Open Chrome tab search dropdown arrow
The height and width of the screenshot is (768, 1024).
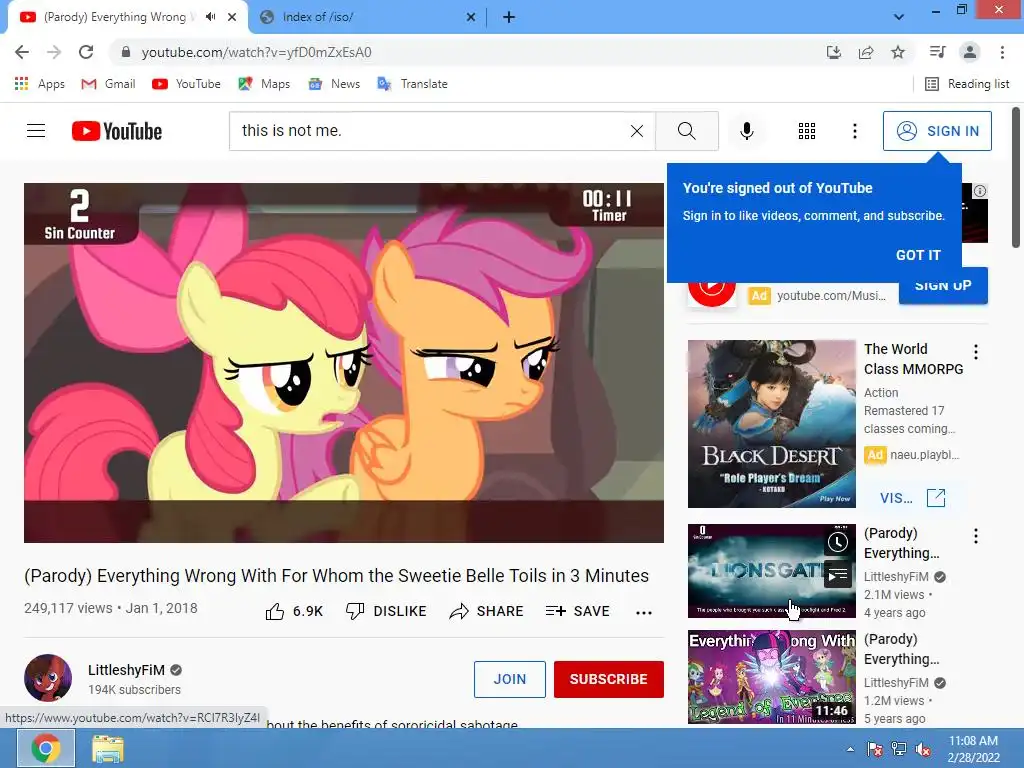click(x=899, y=17)
